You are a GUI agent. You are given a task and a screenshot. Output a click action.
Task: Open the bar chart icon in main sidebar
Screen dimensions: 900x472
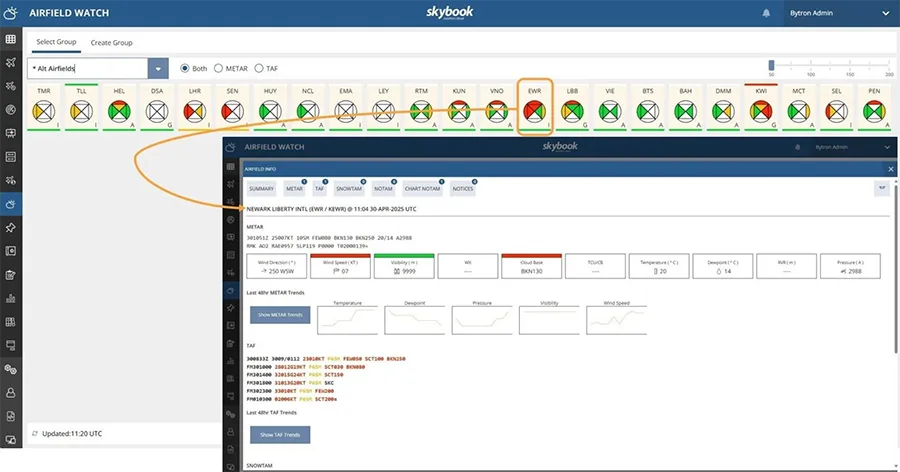pyautogui.click(x=10, y=298)
